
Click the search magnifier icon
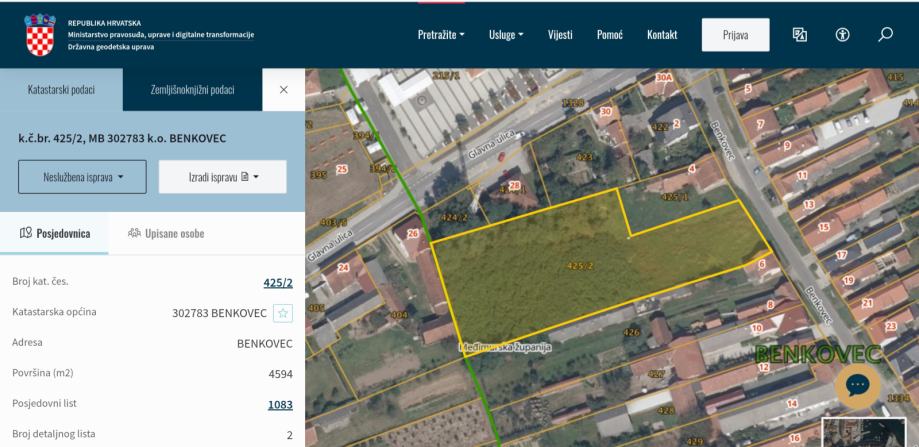885,35
